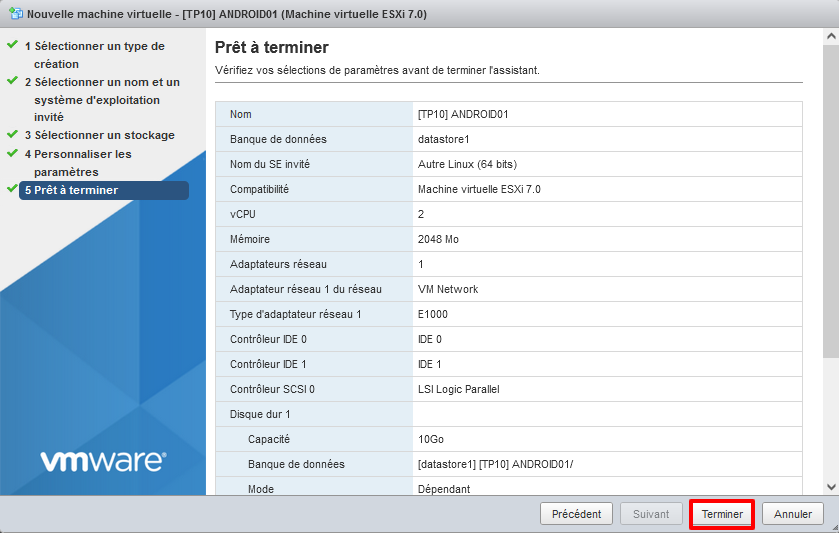Click the green checkmark beside step 5

coord(12,189)
